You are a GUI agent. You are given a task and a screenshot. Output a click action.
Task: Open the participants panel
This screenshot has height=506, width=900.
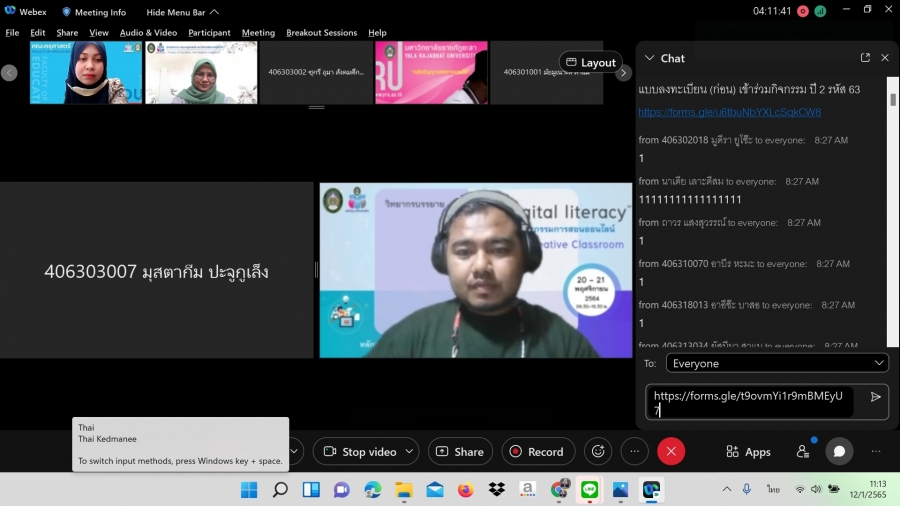[803, 452]
